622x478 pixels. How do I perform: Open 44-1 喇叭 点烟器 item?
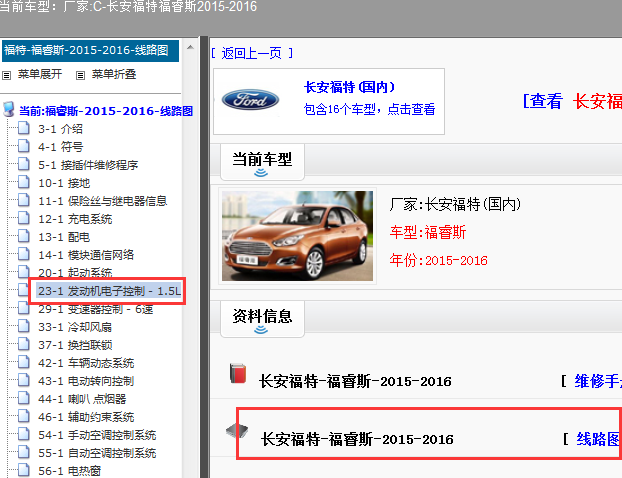pos(82,399)
